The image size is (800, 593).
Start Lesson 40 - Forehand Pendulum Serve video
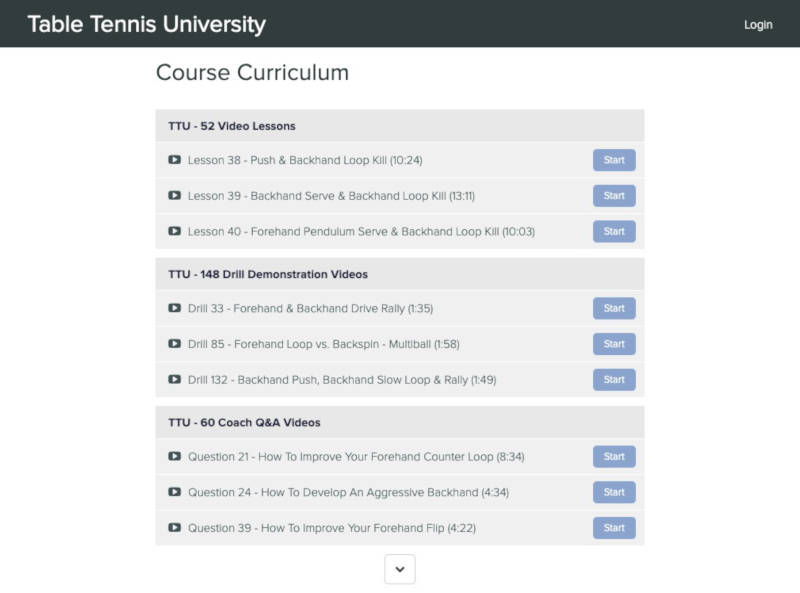click(x=614, y=231)
